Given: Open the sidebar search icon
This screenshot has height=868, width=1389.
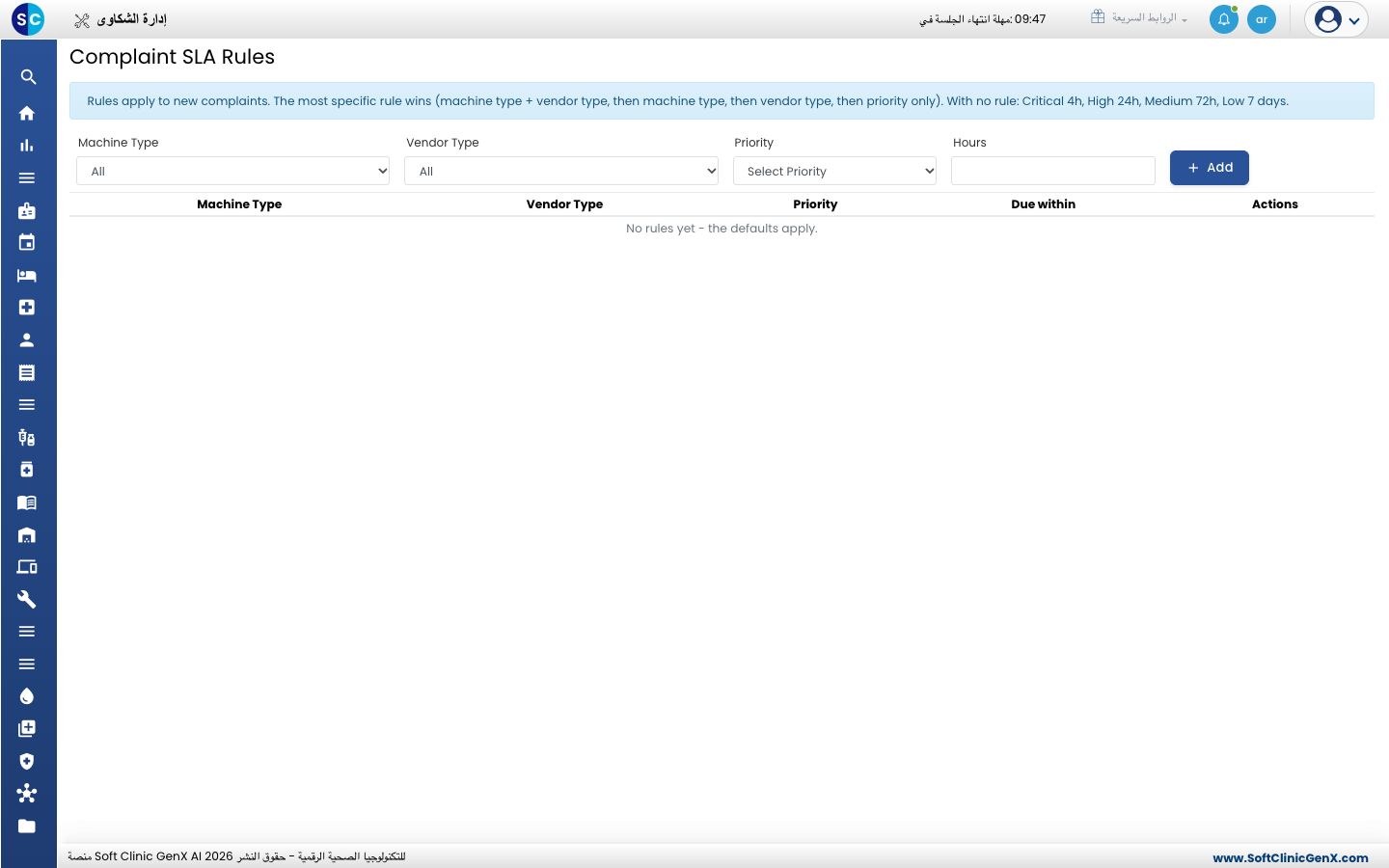Looking at the screenshot, I should [28, 77].
